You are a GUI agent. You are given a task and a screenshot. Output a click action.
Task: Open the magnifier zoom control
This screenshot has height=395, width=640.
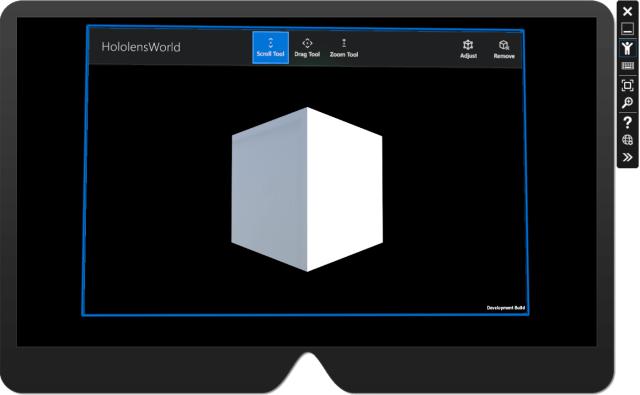pos(627,103)
